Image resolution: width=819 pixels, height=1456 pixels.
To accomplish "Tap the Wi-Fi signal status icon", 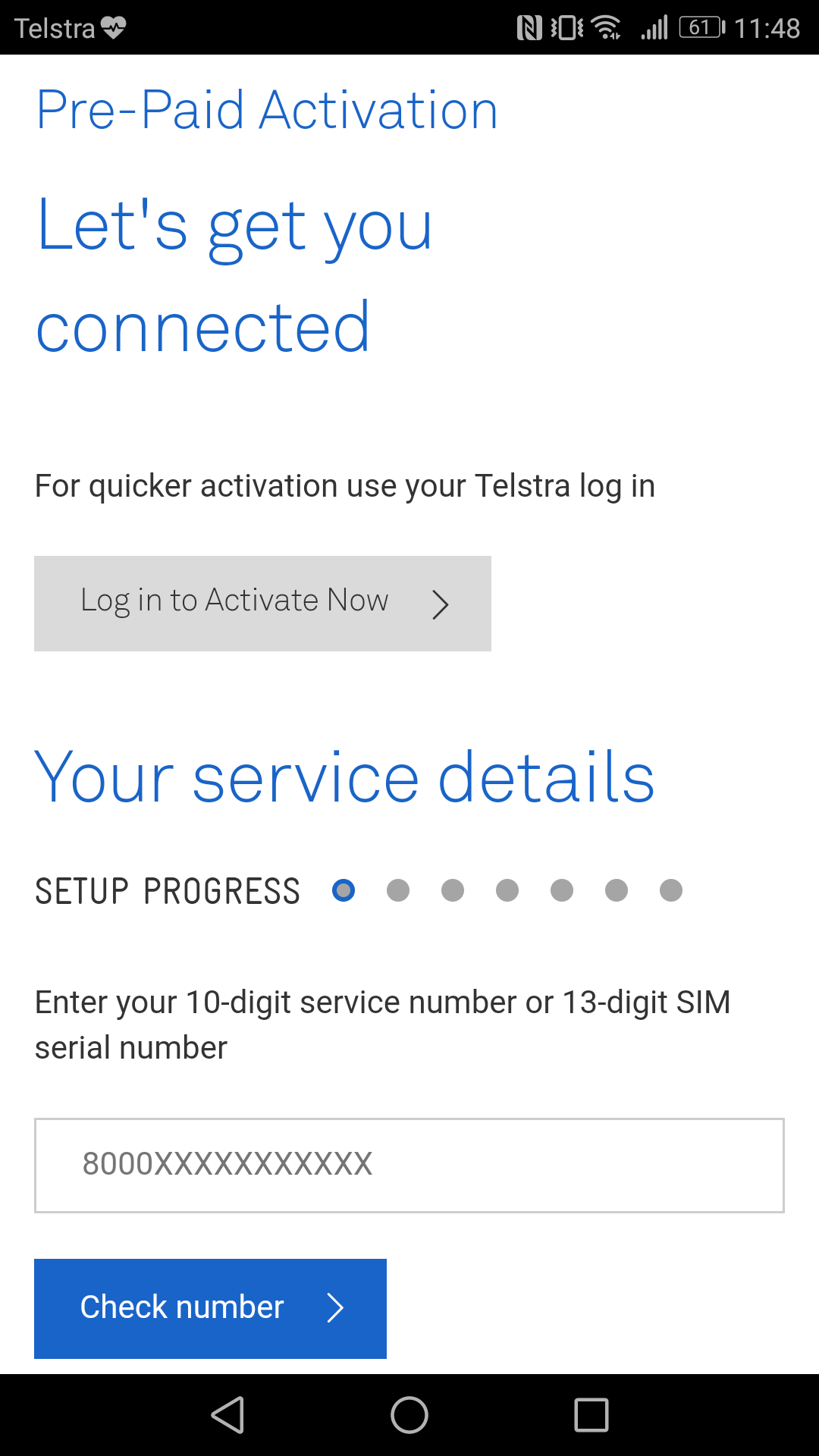I will (607, 28).
